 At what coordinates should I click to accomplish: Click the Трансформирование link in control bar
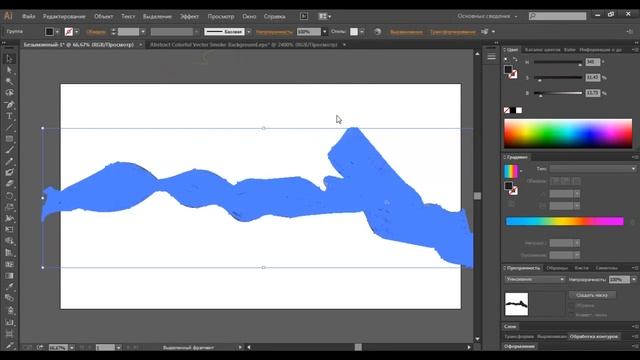tap(453, 32)
